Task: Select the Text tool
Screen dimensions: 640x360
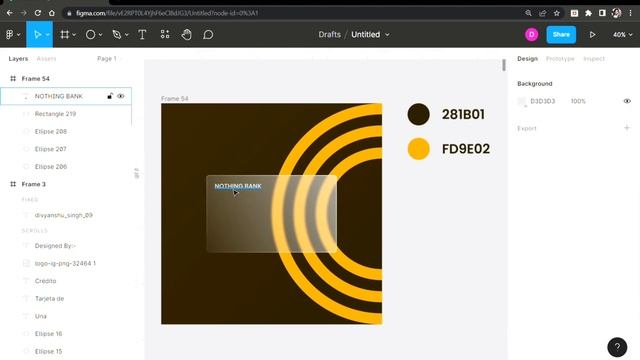Action: tap(142, 35)
